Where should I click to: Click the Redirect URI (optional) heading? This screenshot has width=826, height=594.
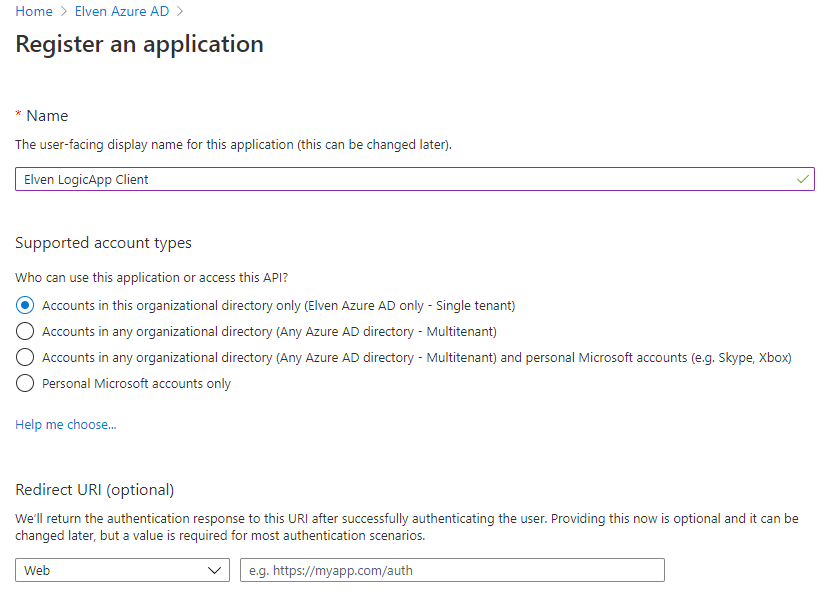coord(95,490)
